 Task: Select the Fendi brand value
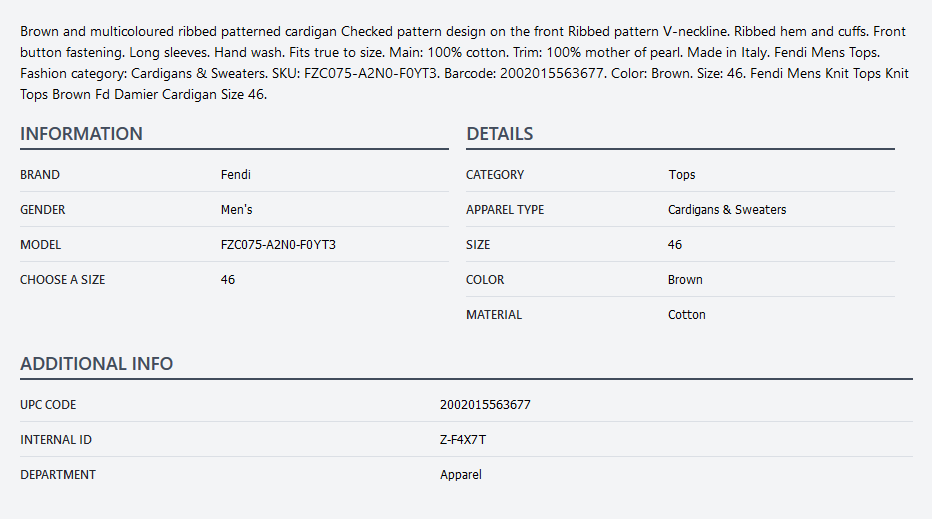coord(235,175)
